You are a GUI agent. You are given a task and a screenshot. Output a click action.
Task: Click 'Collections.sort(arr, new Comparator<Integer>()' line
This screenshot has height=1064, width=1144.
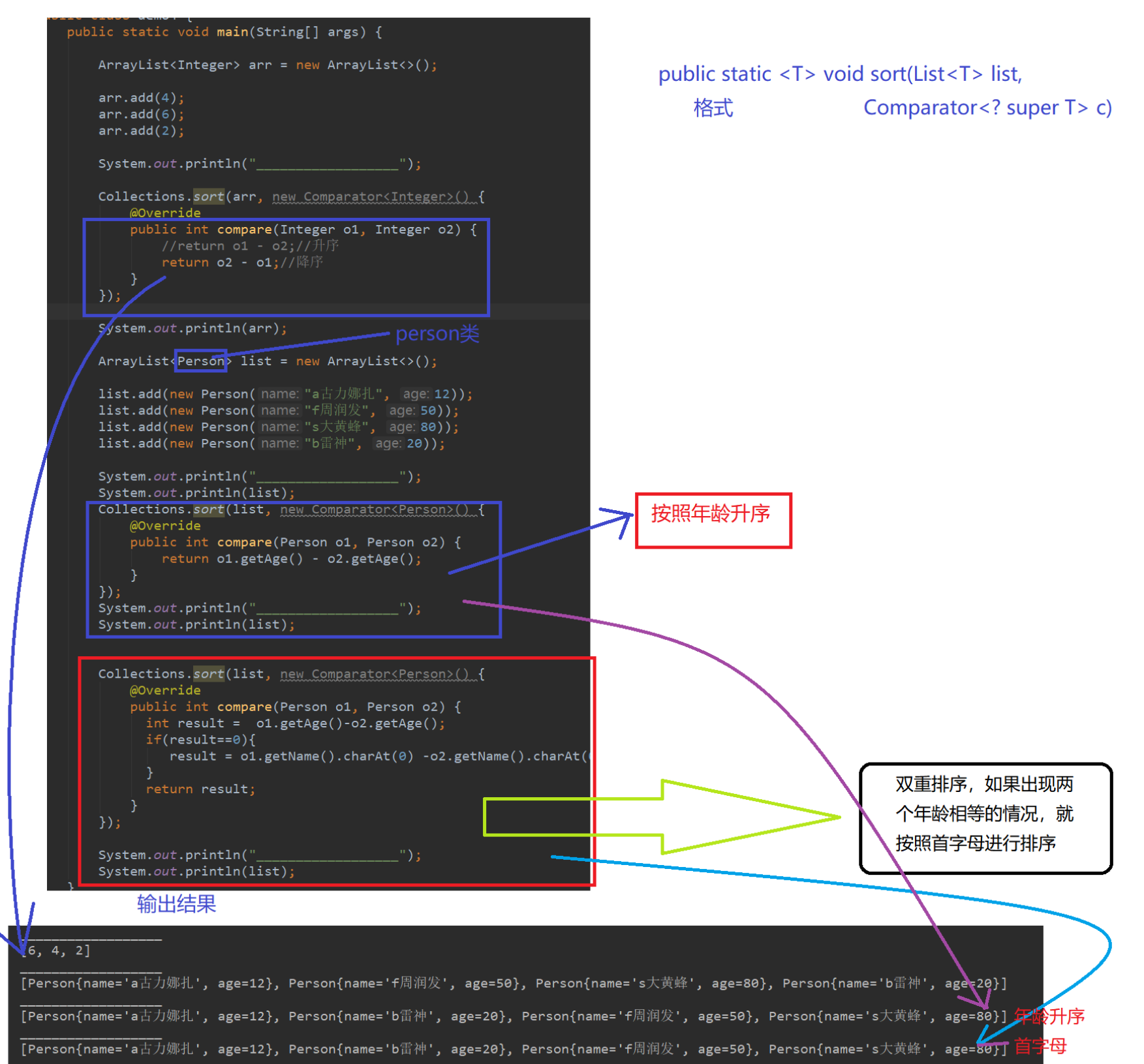click(x=291, y=196)
